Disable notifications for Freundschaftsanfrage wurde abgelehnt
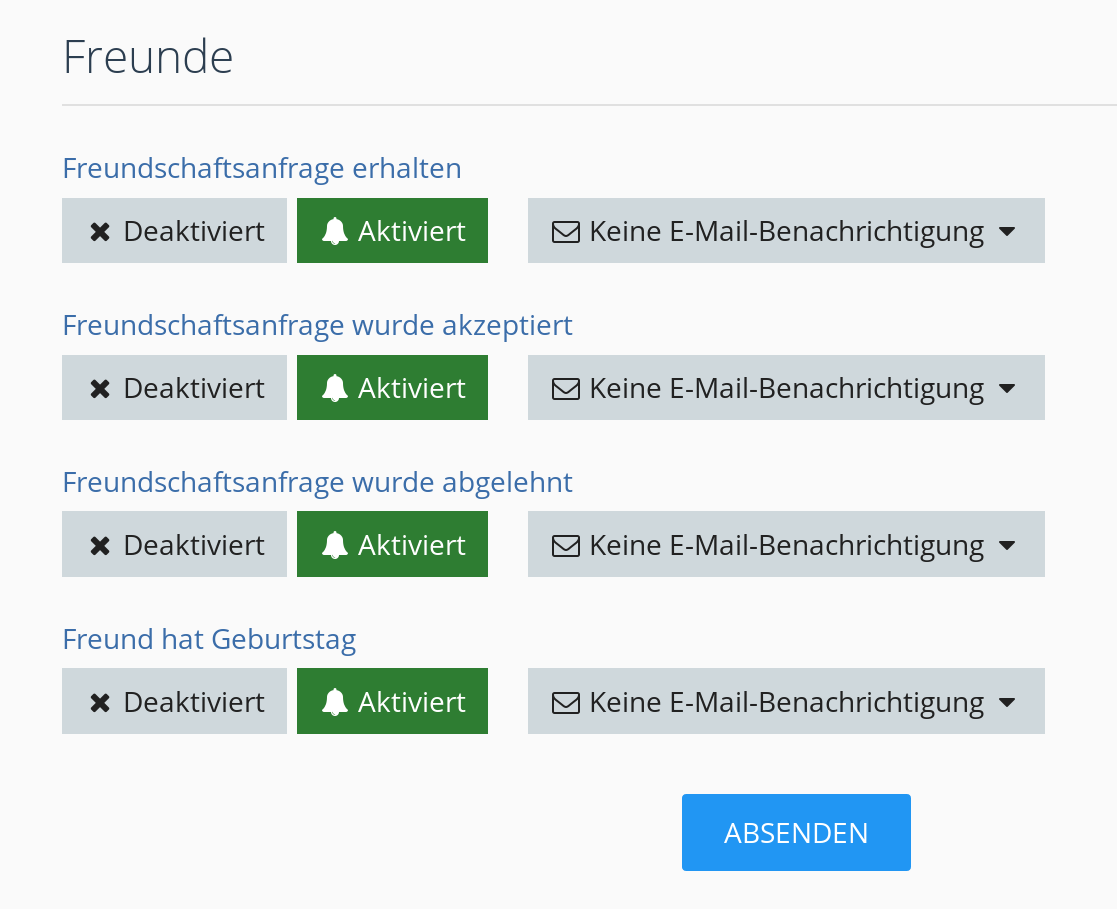1117x909 pixels. (174, 545)
